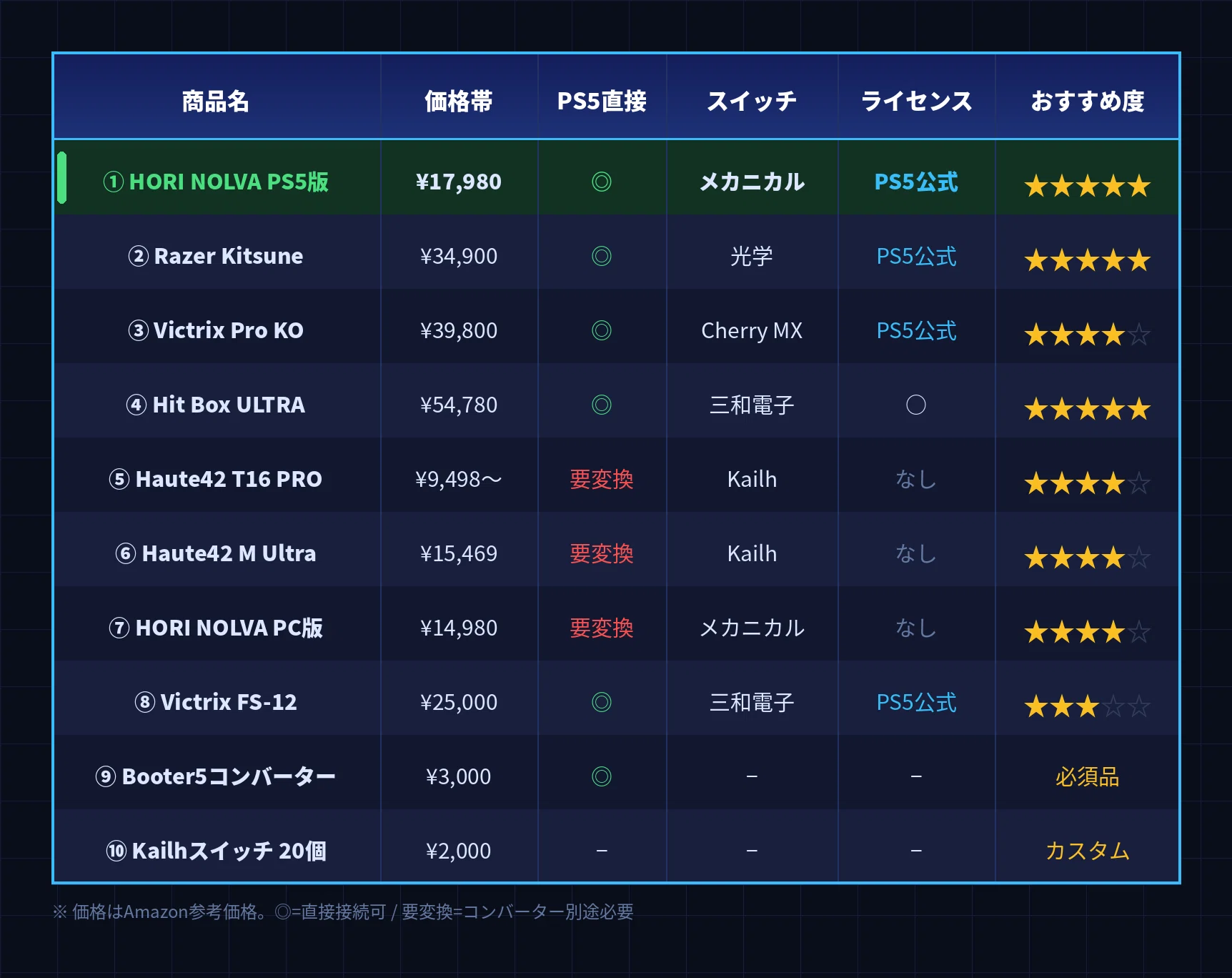Image resolution: width=1232 pixels, height=978 pixels.
Task: Select the Hit Box ULTRA product name
Action: pos(216,405)
